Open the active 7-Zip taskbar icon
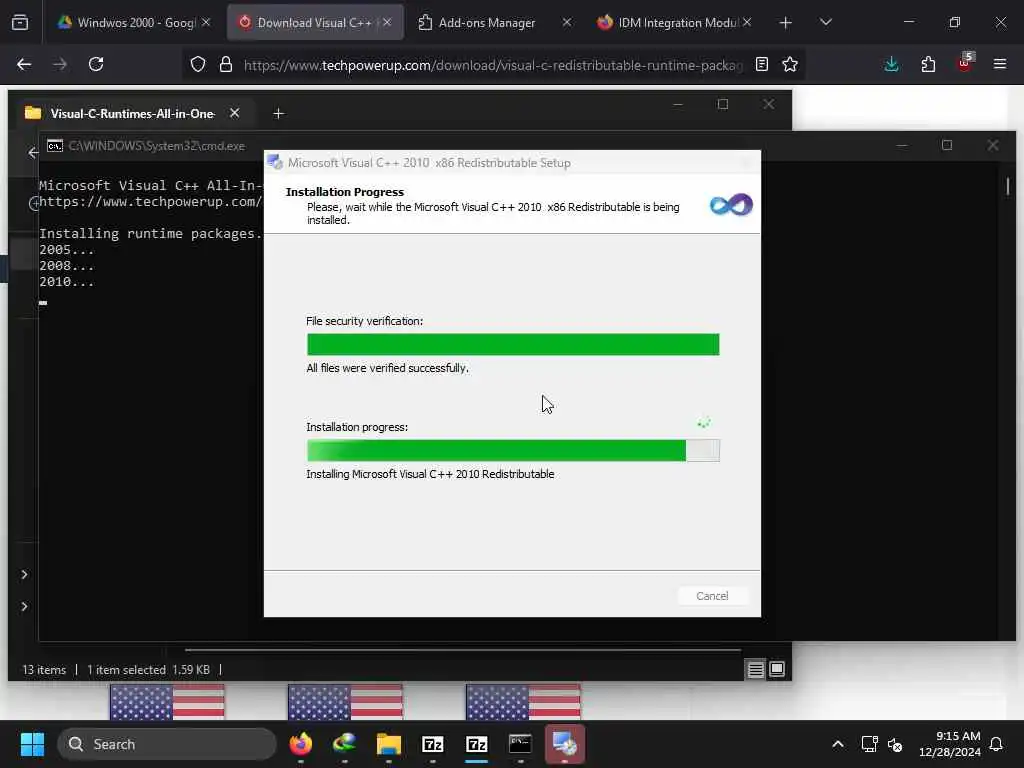Screen dimensions: 1024x768 (477, 744)
